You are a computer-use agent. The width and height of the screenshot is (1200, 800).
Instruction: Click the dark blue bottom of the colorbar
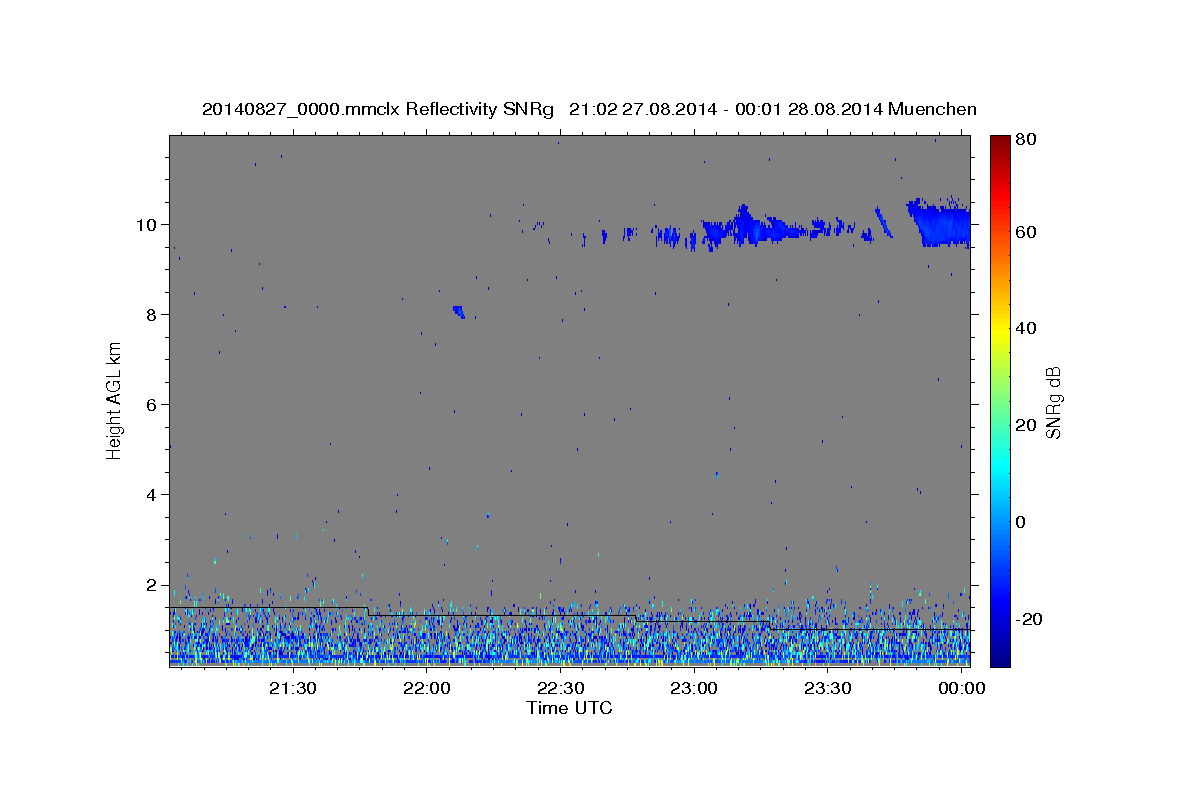coord(1000,655)
